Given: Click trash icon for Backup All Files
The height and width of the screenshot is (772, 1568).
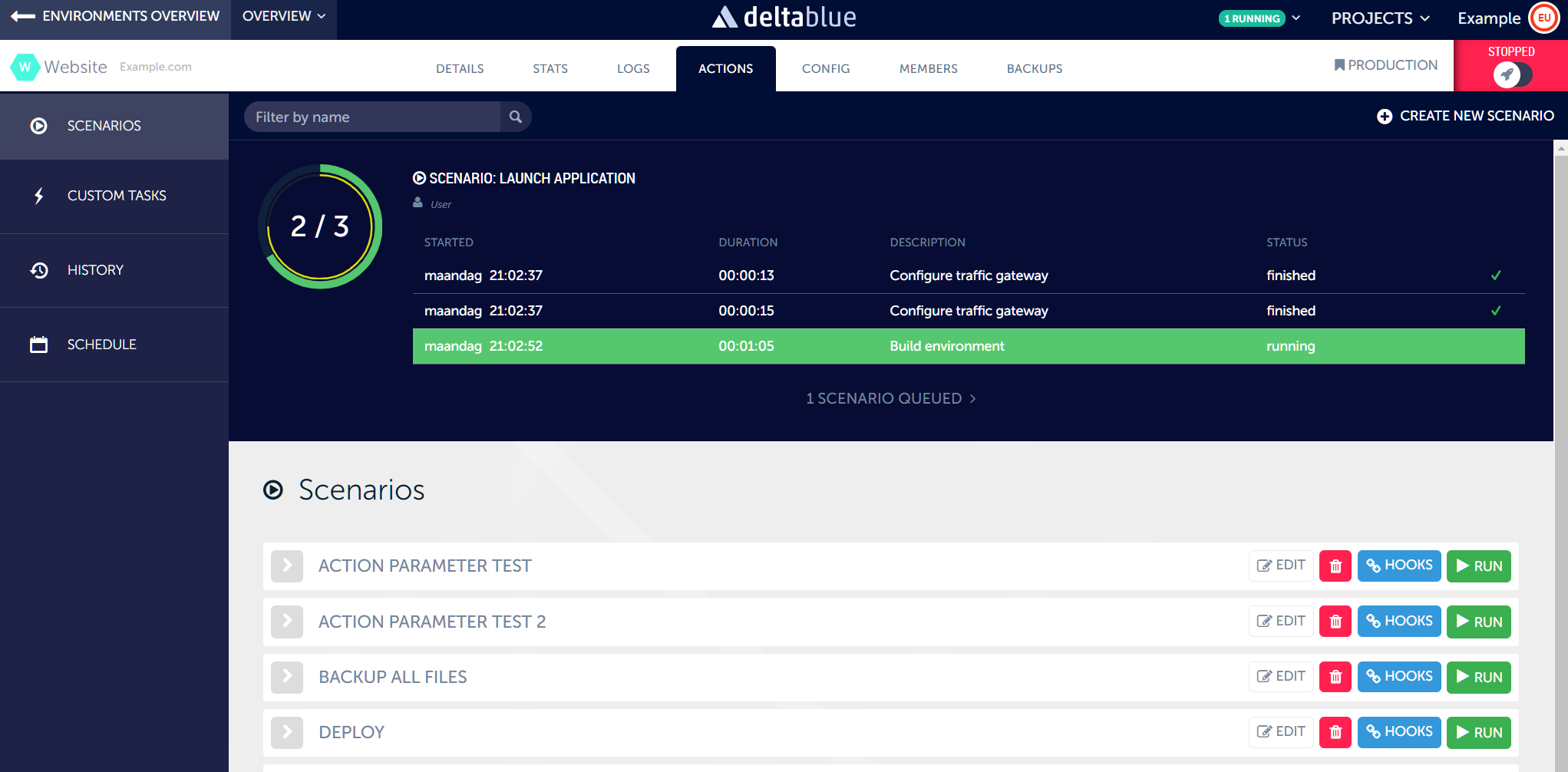Looking at the screenshot, I should pyautogui.click(x=1335, y=677).
